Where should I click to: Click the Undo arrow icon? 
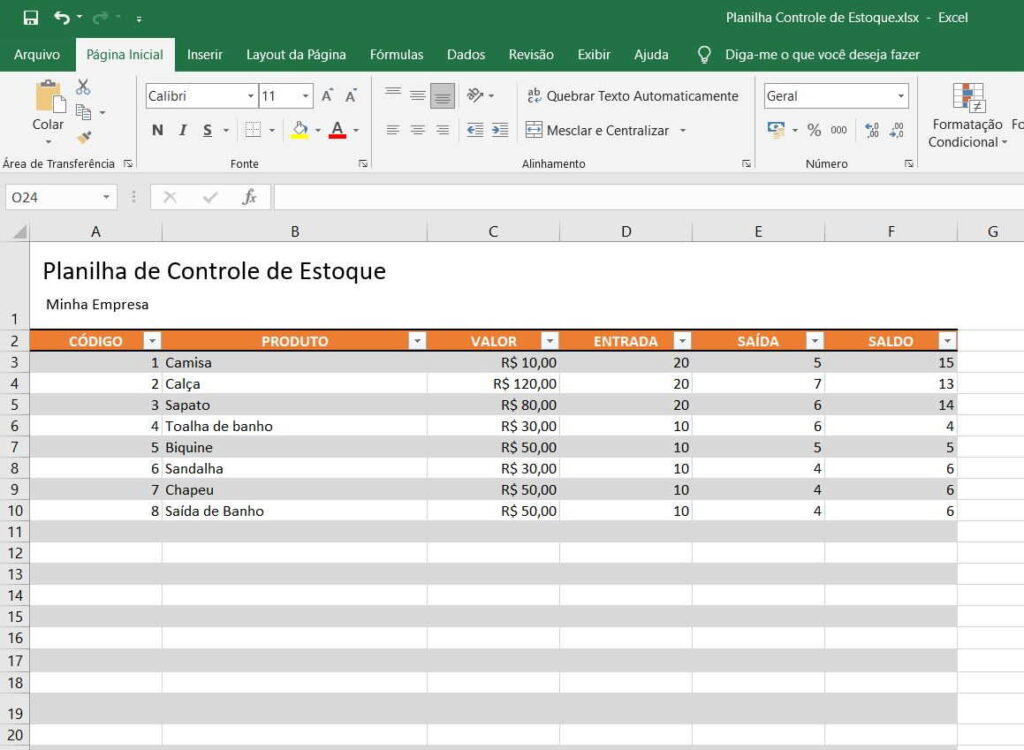[62, 18]
